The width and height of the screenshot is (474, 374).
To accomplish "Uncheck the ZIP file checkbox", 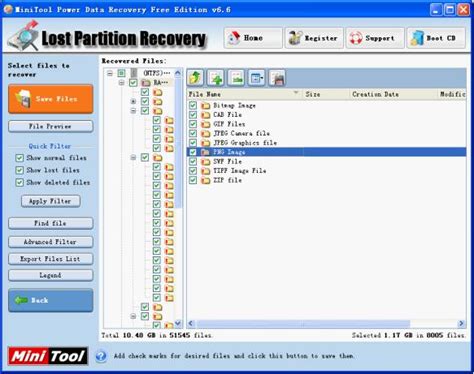I will 193,180.
